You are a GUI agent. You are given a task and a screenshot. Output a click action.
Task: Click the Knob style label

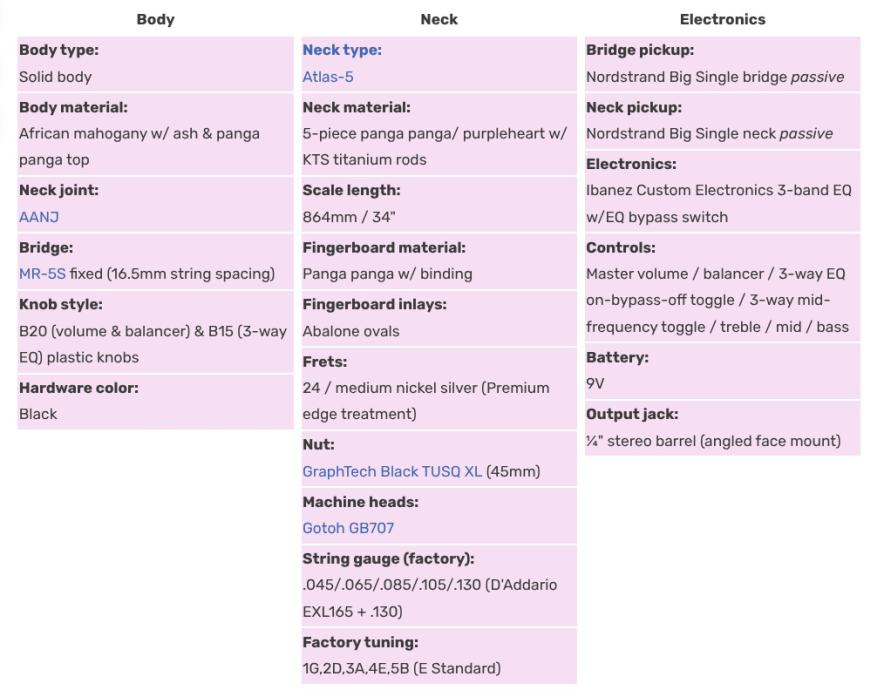coord(61,304)
